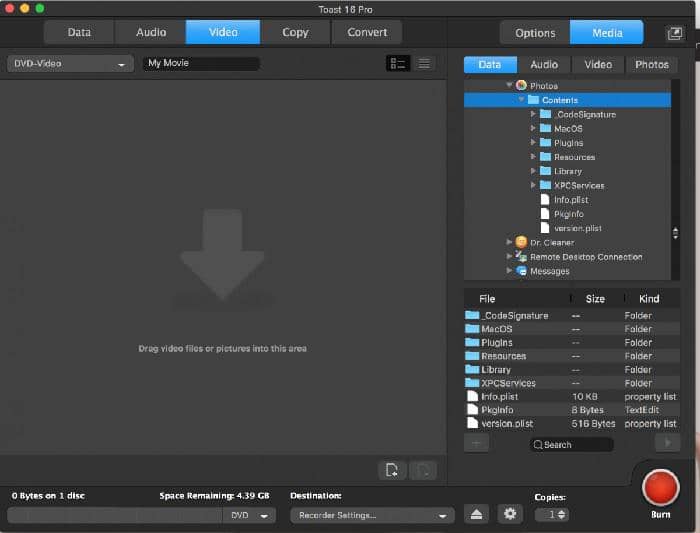This screenshot has height=533, width=700.
Task: Expand the Remote Desktop Connection node
Action: (509, 257)
